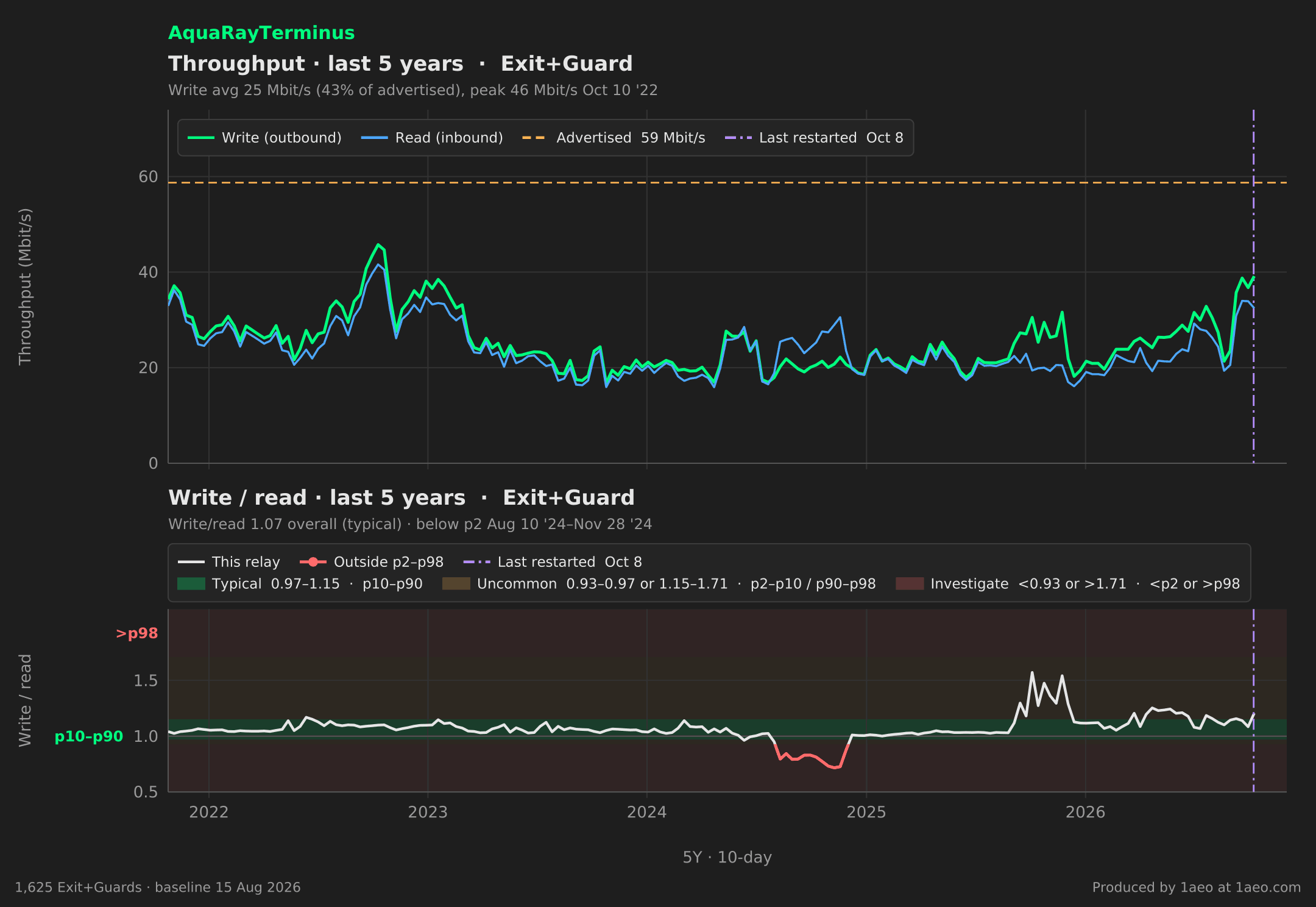Image resolution: width=1316 pixels, height=907 pixels.
Task: Select top chart's Last restarted Oct 8 legend
Action: point(814,138)
